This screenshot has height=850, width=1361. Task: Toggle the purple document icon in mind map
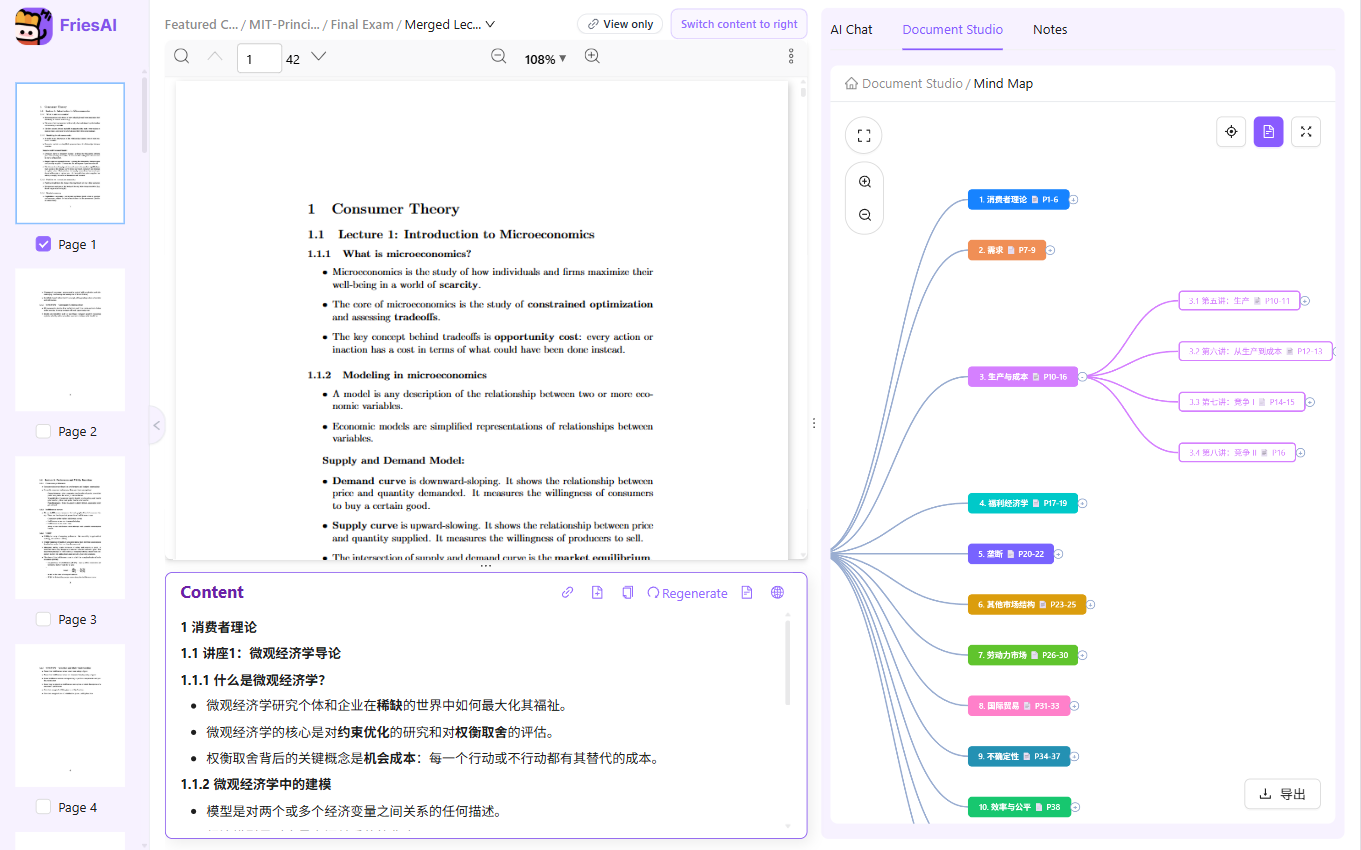[x=1268, y=131]
